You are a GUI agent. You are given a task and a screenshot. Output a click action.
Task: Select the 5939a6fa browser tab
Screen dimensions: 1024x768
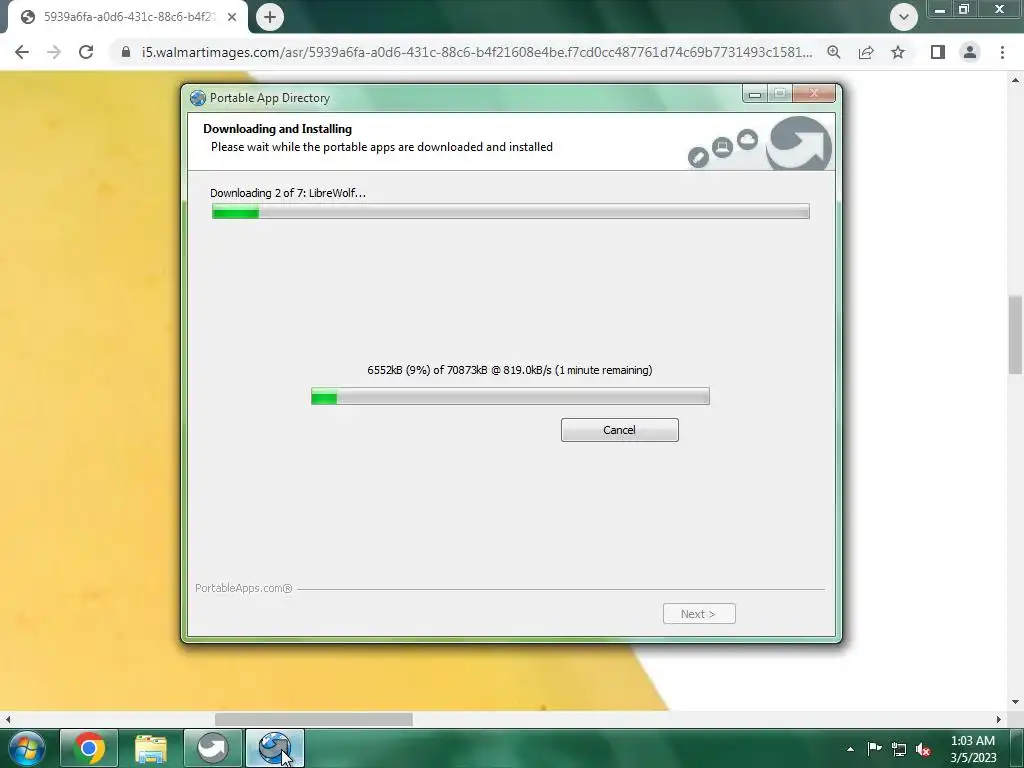coord(127,17)
